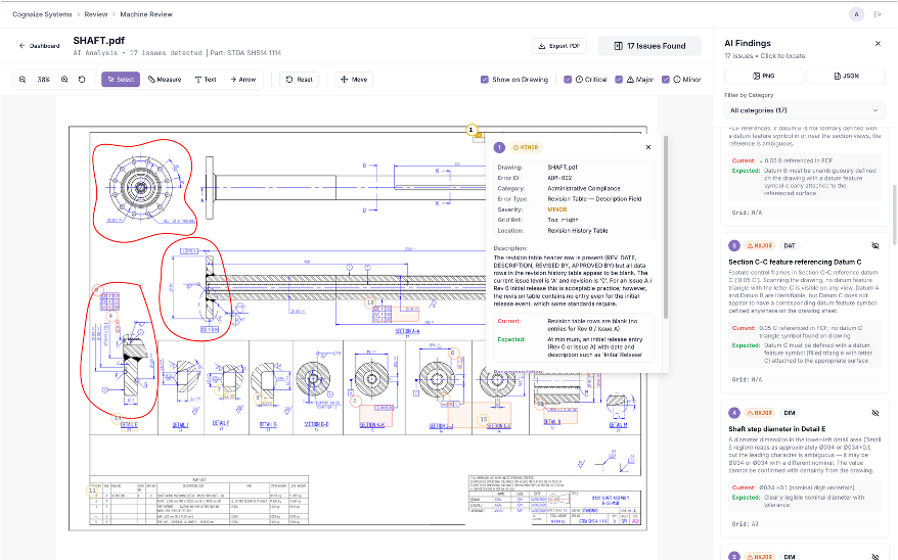This screenshot has width=898, height=560.
Task: Download findings as JSON
Action: (845, 76)
